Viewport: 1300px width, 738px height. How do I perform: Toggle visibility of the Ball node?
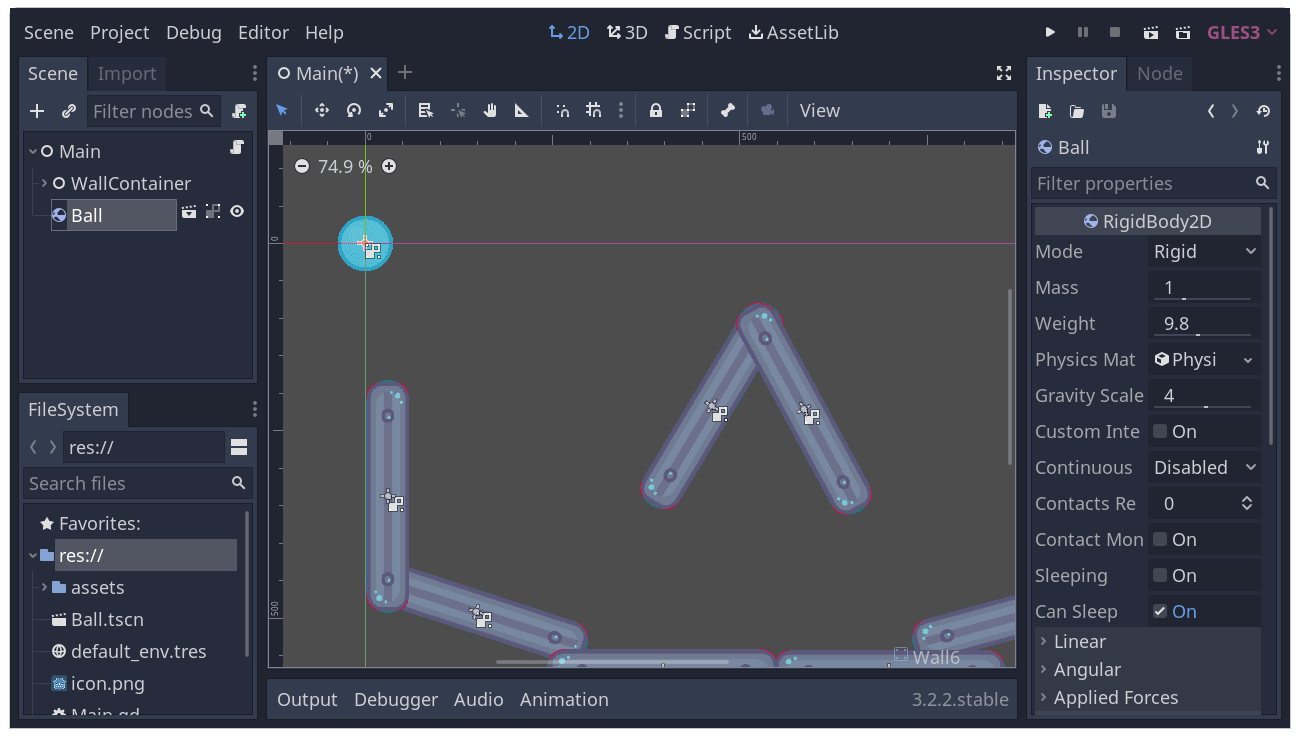(x=237, y=212)
